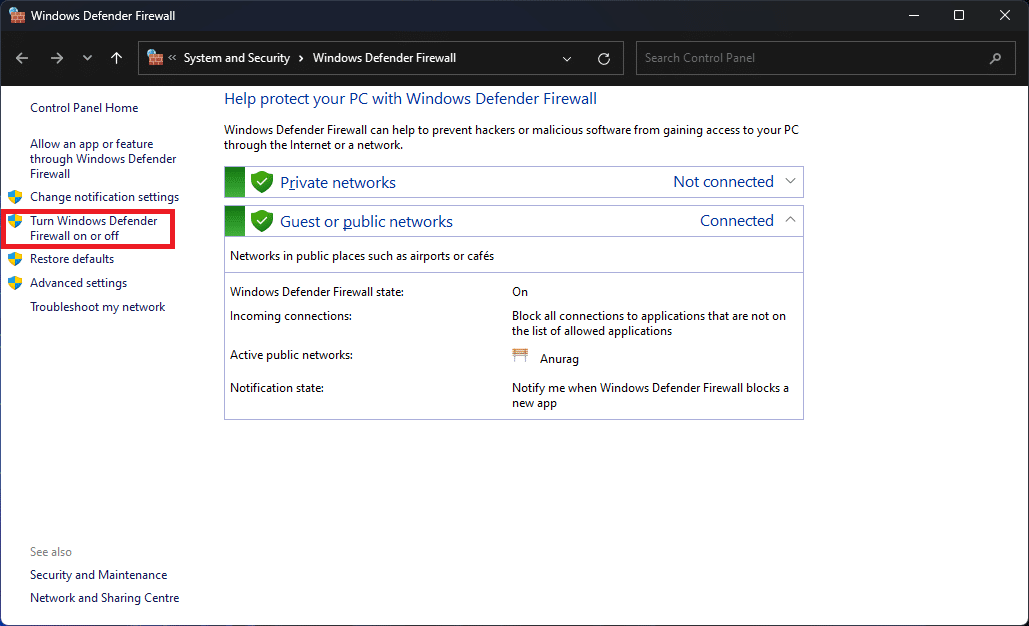Image resolution: width=1029 pixels, height=626 pixels.
Task: Click the shield beside Turn Windows Defender Firewall on or off
Action: (14, 220)
